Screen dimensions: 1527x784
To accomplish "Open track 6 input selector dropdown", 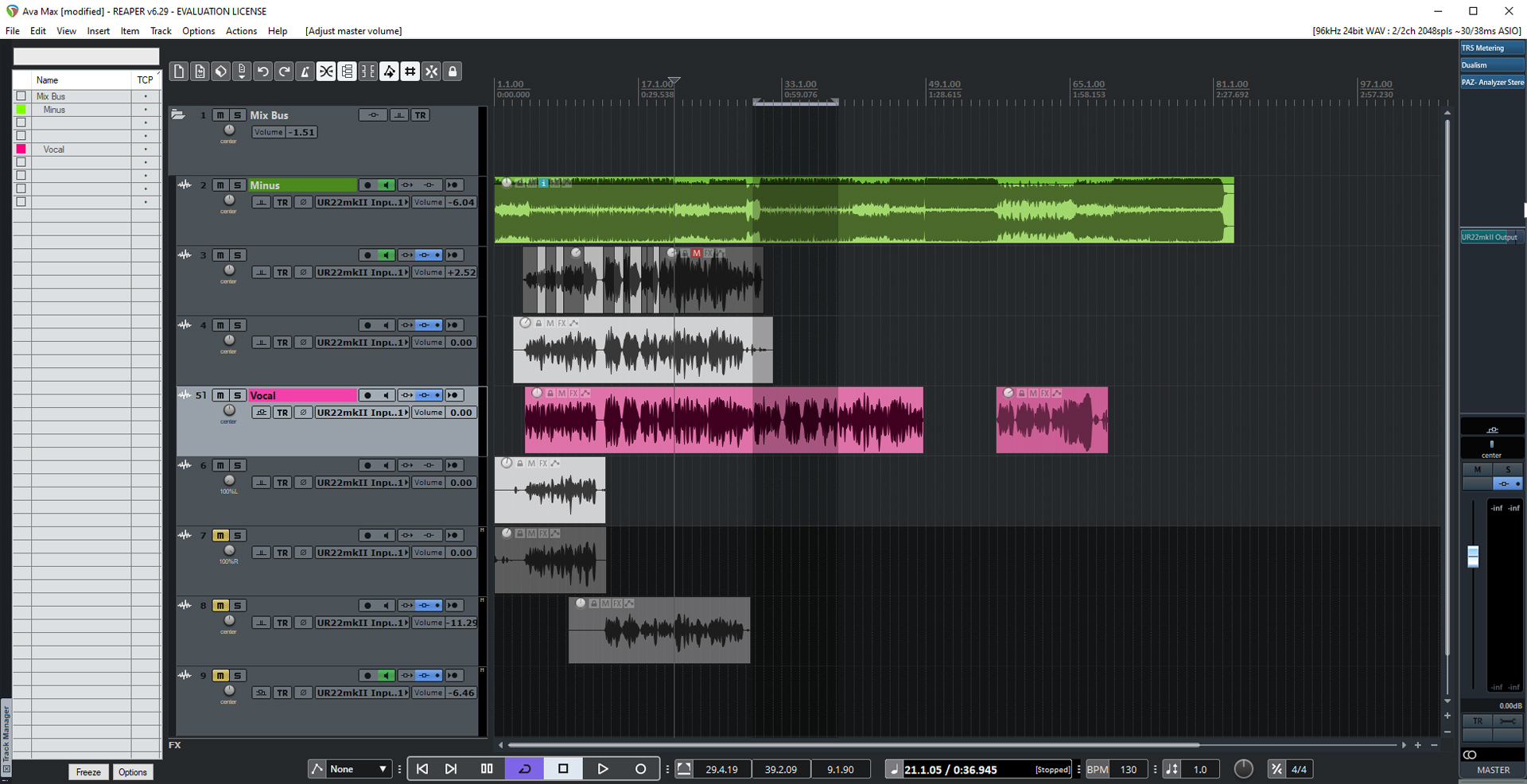I will click(362, 483).
